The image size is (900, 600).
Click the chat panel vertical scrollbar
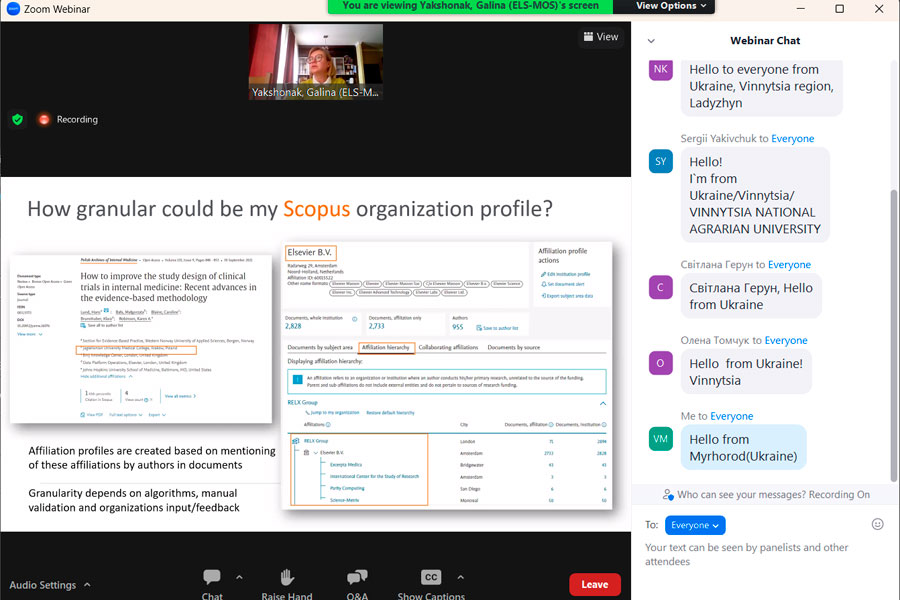click(x=894, y=336)
